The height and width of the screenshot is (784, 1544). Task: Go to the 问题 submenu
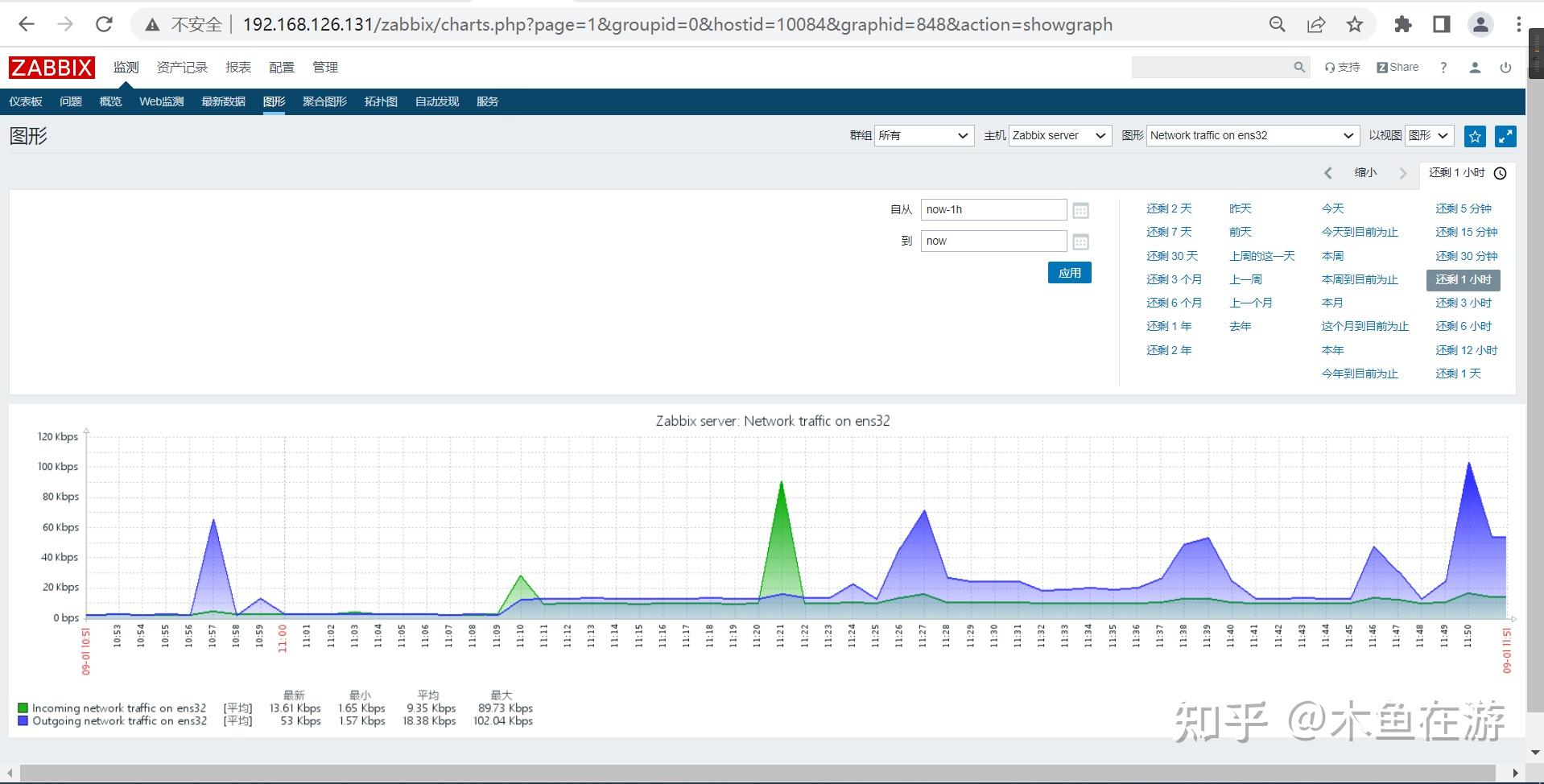(71, 101)
